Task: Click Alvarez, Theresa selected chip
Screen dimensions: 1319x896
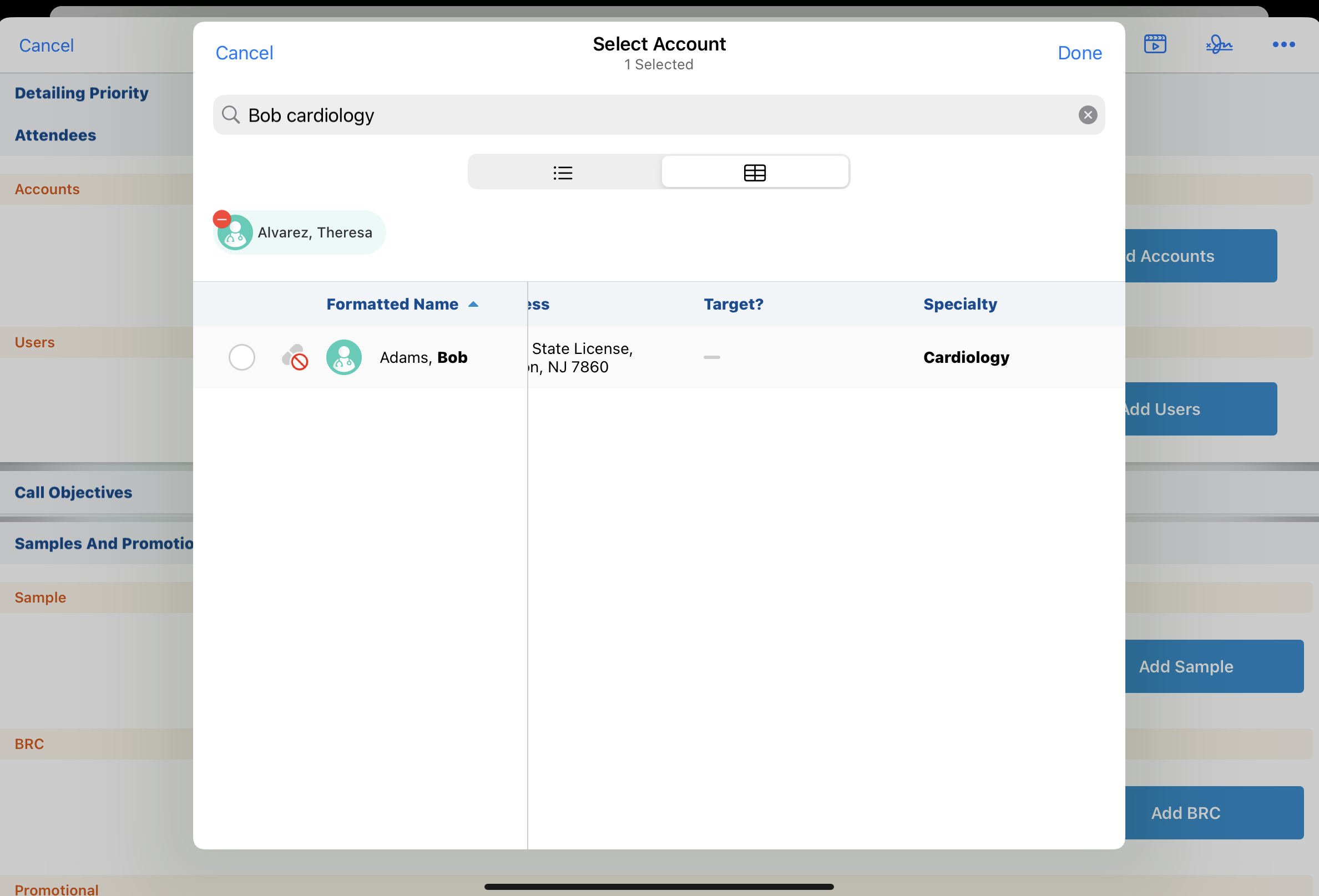Action: point(315,232)
